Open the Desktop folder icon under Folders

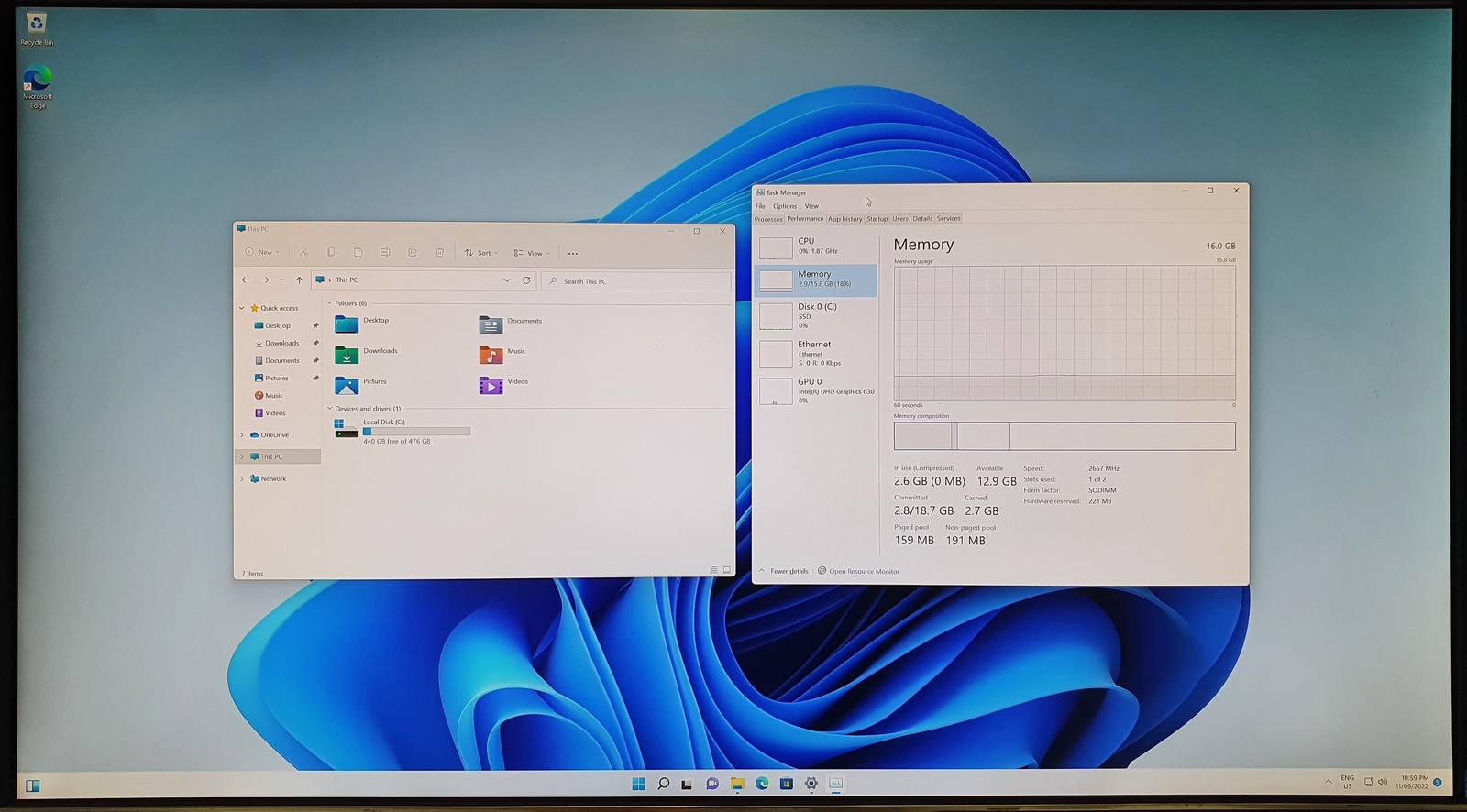(x=347, y=324)
